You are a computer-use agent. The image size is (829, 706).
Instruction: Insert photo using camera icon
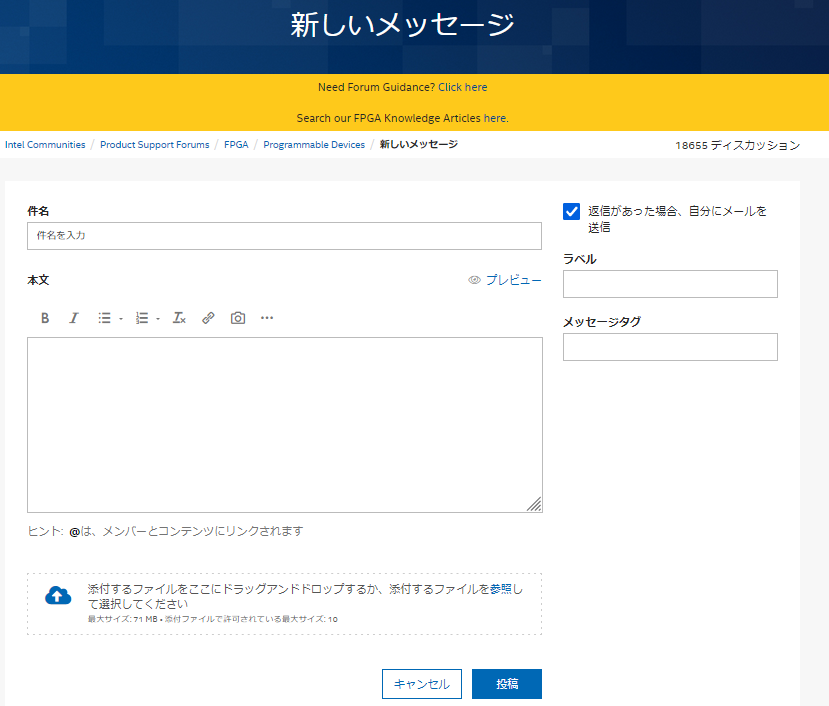click(238, 318)
